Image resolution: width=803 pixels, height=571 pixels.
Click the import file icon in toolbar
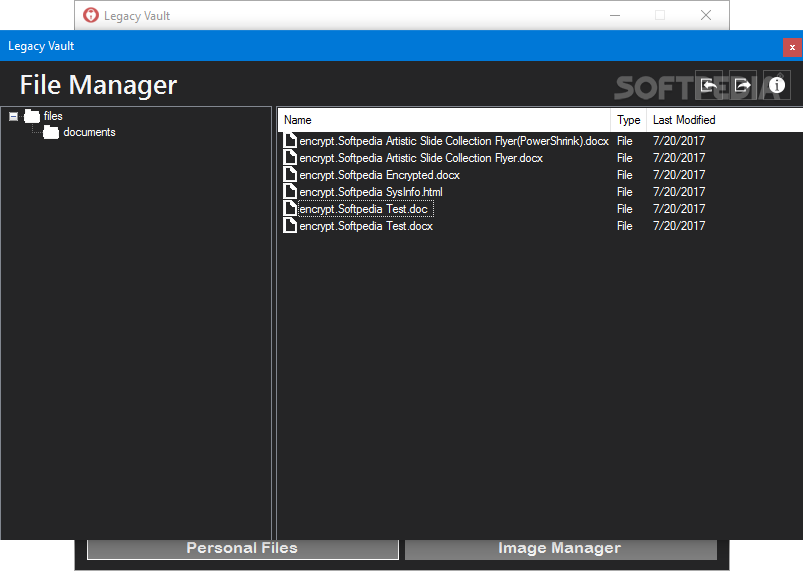click(709, 85)
